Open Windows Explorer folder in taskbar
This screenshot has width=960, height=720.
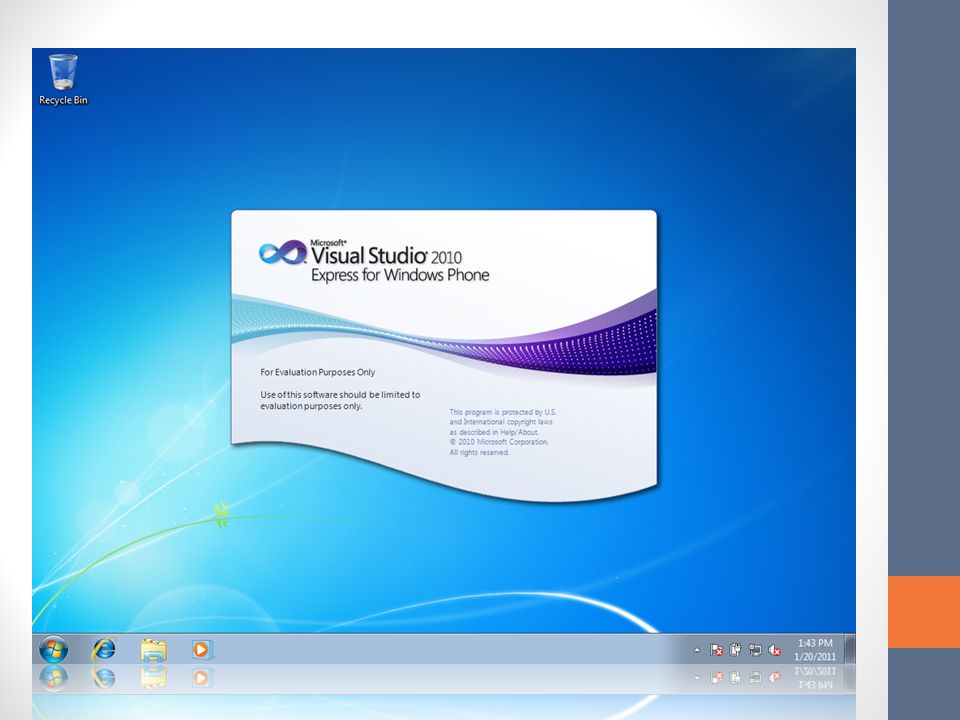click(153, 650)
